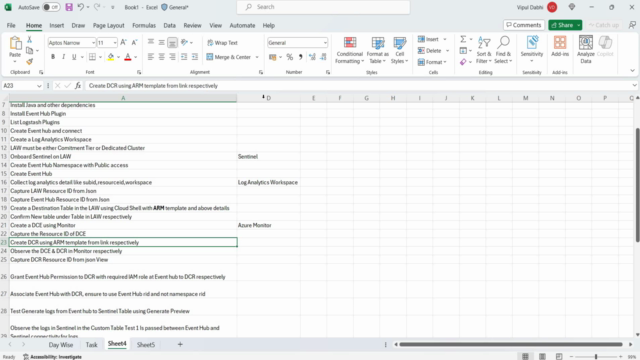Viewport: 640px width, 360px height.
Task: Open Conditional Formatting
Action: 349,50
